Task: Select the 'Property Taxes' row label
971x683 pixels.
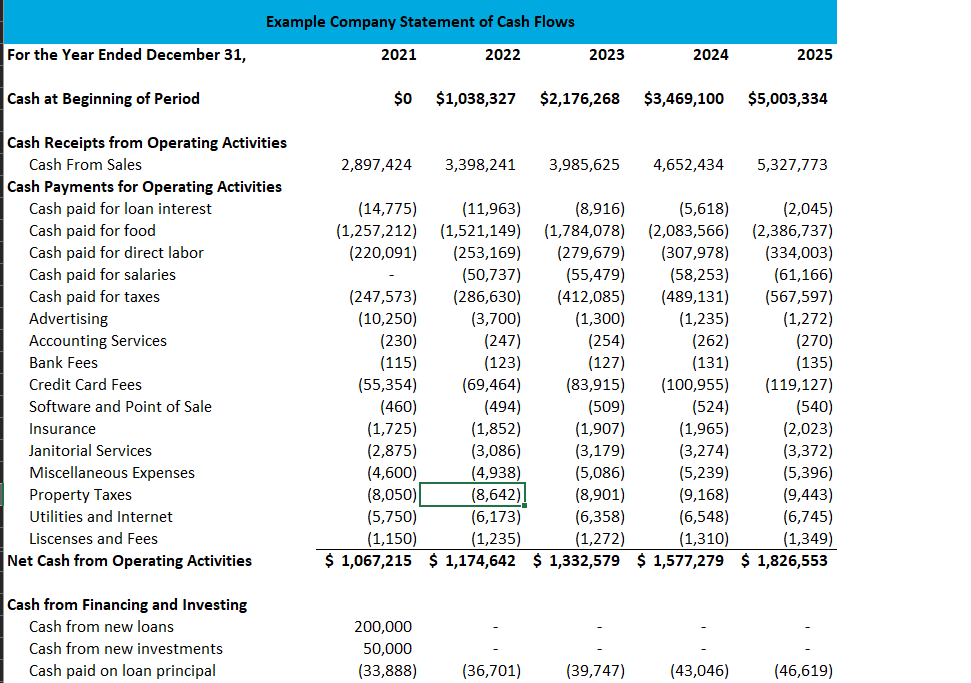Action: click(81, 494)
